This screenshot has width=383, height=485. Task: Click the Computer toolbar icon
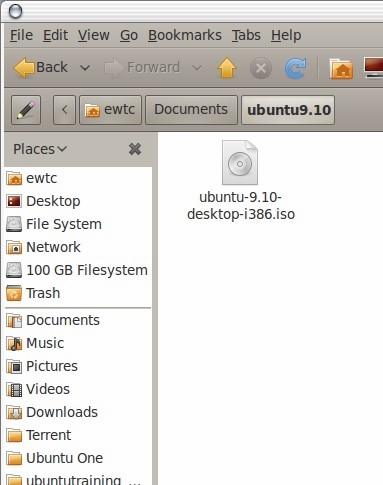coord(374,68)
